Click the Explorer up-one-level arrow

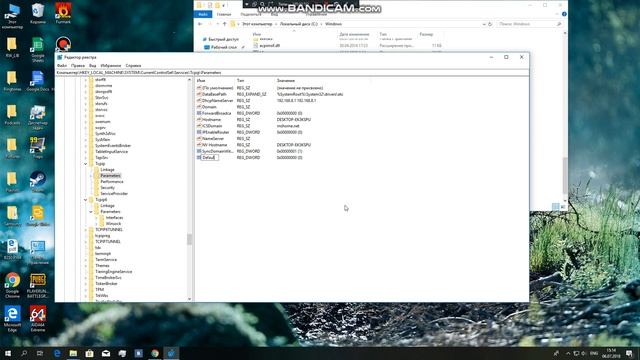pyautogui.click(x=224, y=24)
